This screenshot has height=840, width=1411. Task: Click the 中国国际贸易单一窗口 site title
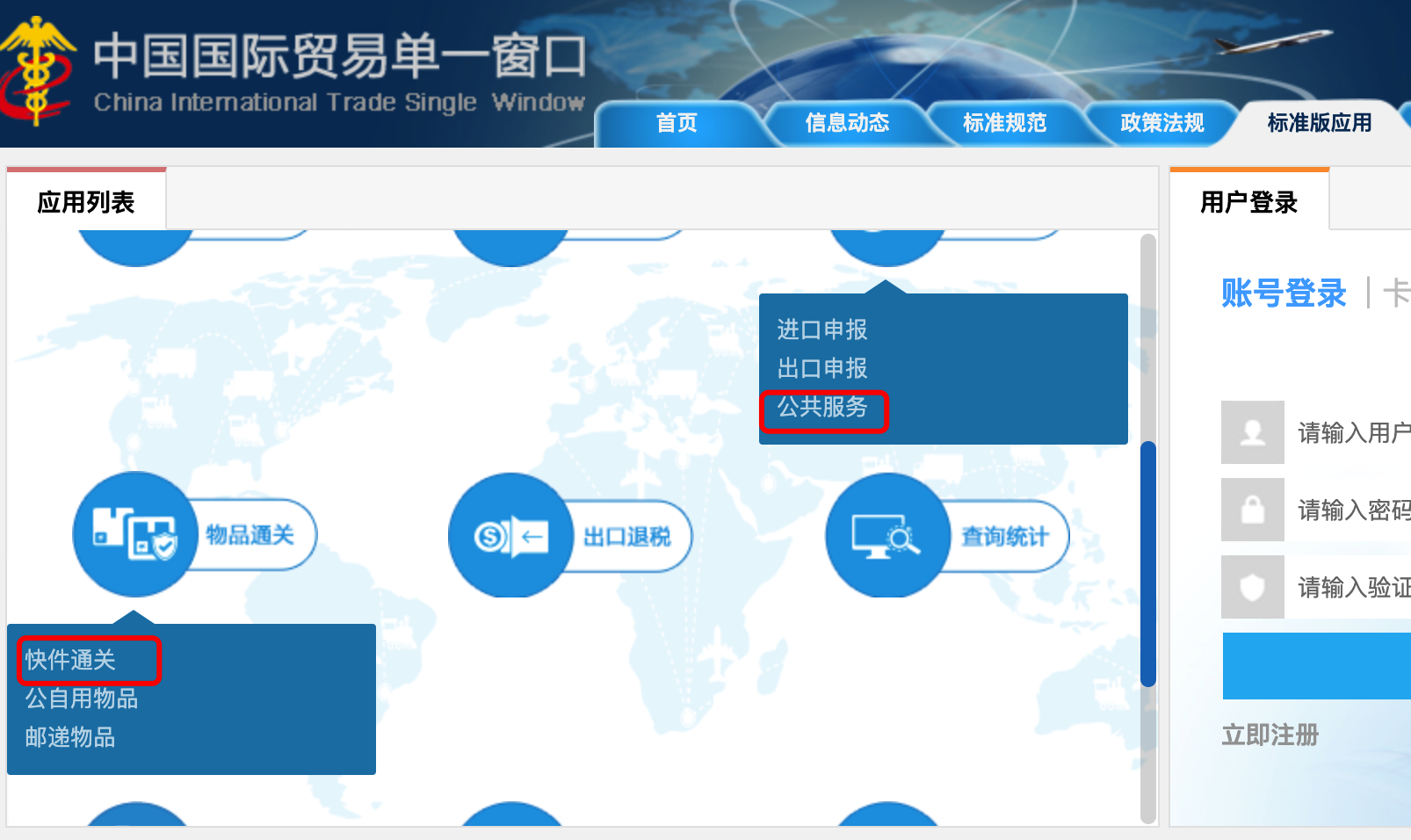coord(339,54)
